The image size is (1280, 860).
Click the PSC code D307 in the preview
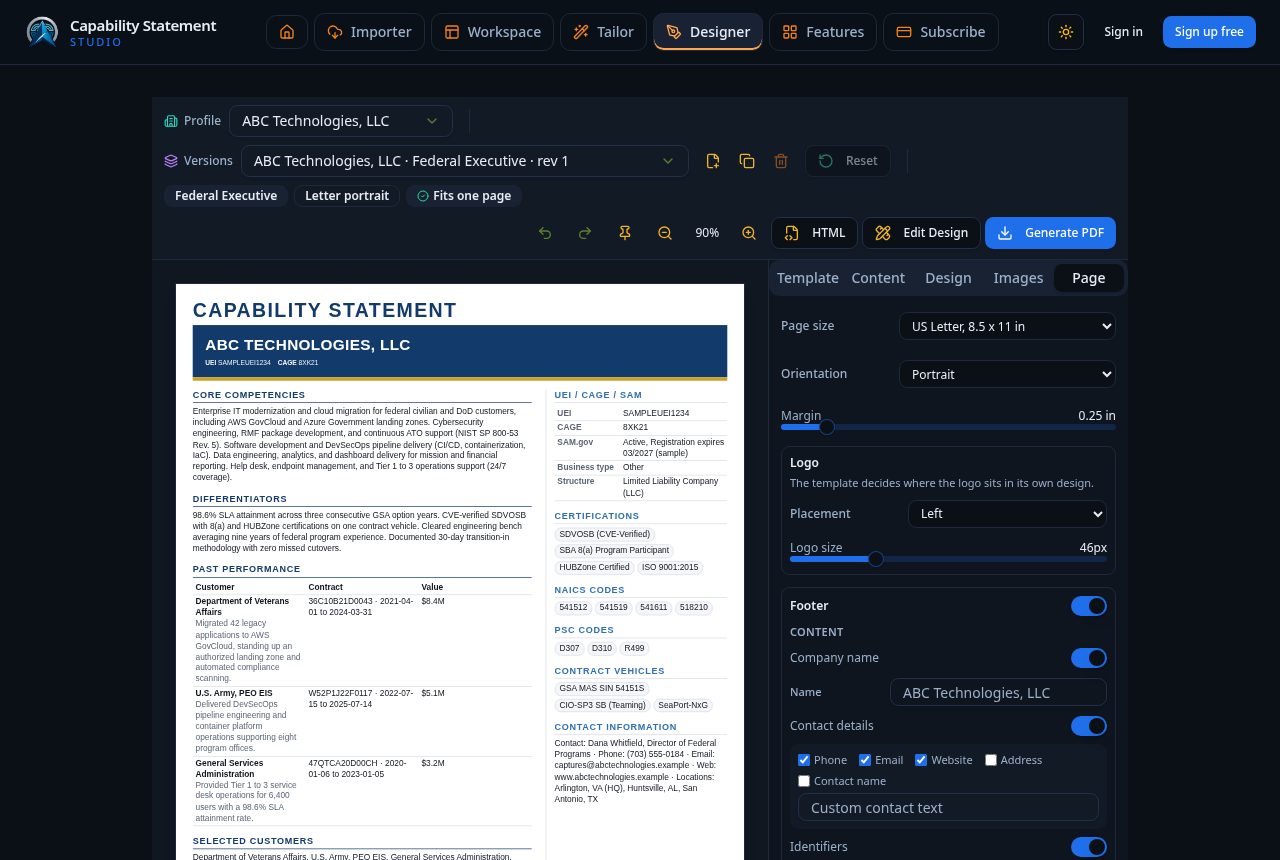[569, 648]
